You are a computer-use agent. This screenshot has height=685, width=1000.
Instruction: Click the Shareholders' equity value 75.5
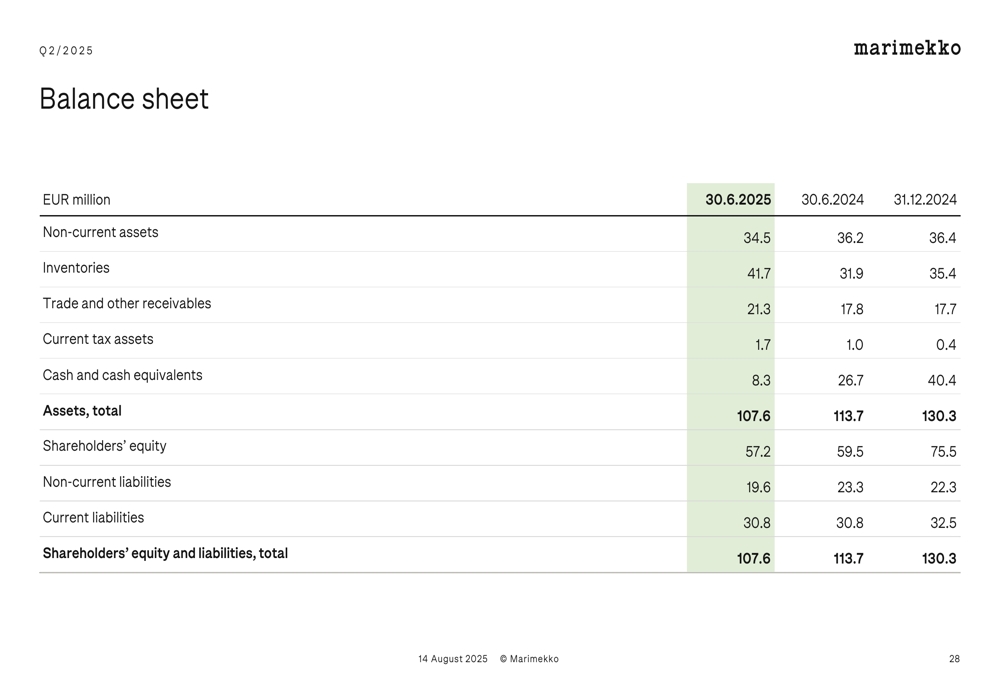click(x=943, y=452)
